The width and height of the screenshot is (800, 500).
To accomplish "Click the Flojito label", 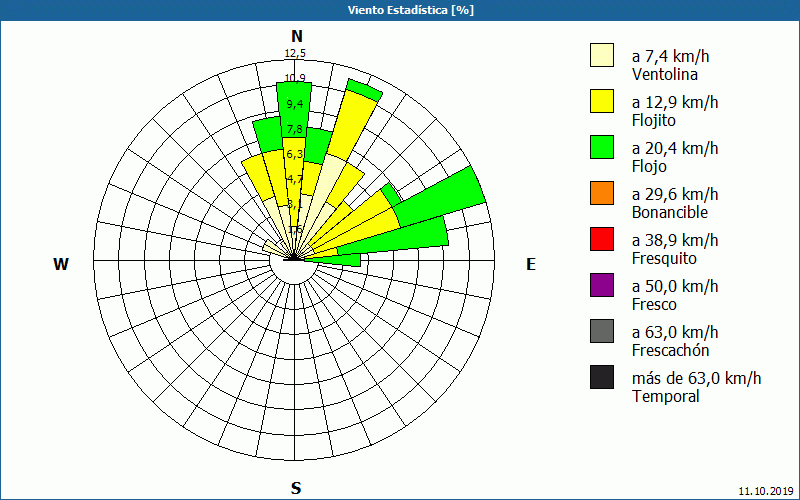I will coord(654,121).
